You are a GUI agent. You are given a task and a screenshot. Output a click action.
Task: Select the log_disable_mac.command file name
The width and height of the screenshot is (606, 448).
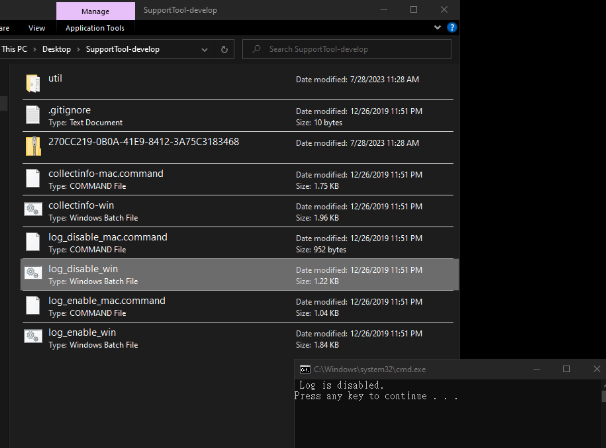tap(108, 237)
